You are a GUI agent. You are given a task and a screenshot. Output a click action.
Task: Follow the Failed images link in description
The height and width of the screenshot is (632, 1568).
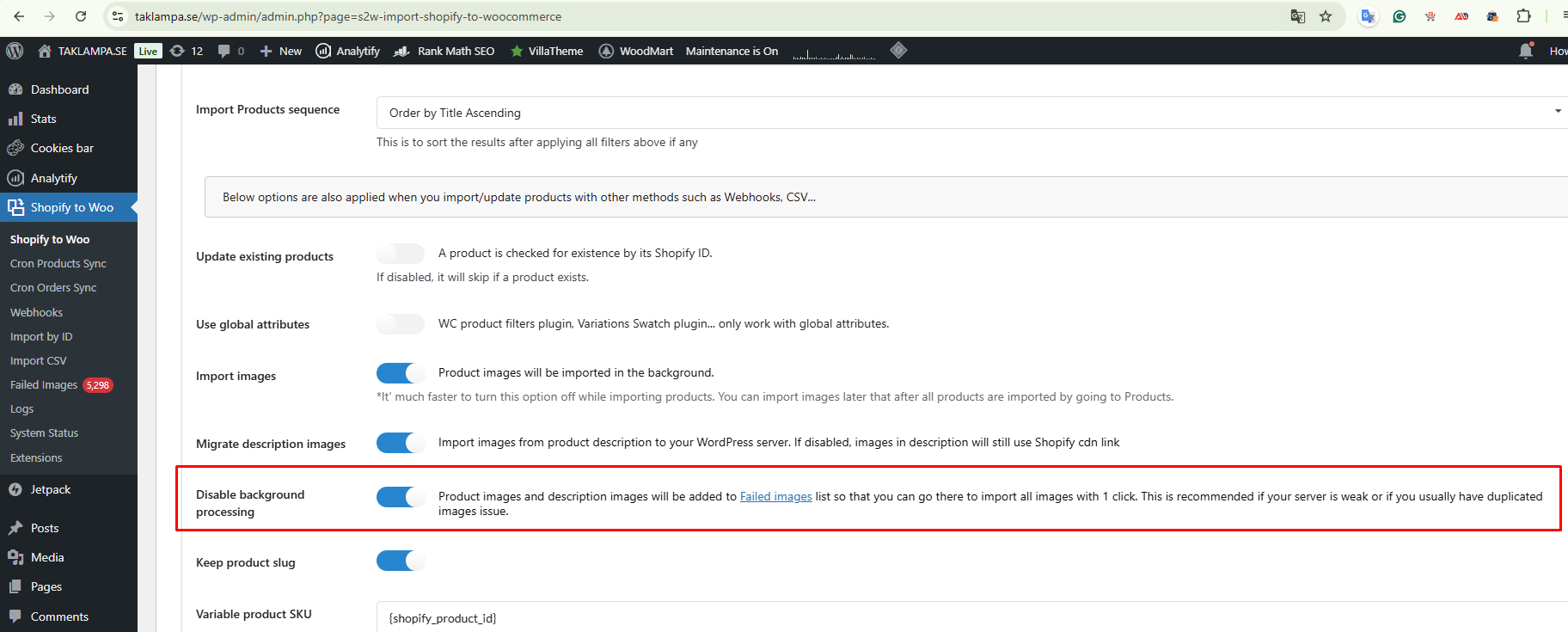click(x=775, y=496)
